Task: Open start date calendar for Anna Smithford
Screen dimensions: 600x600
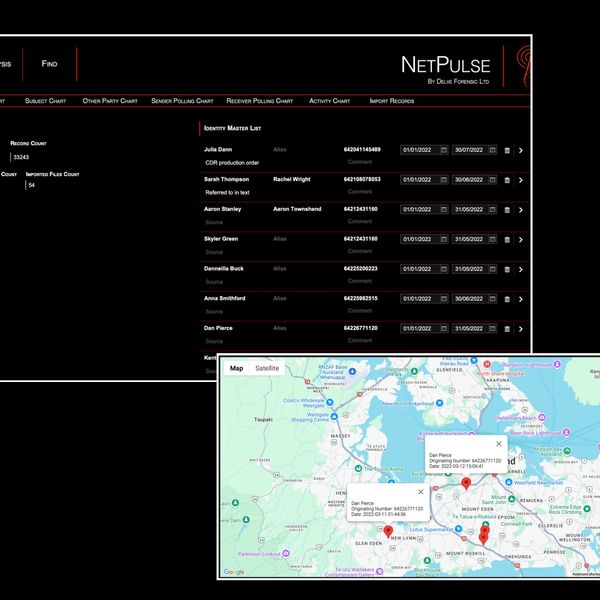Action: pyautogui.click(x=443, y=299)
